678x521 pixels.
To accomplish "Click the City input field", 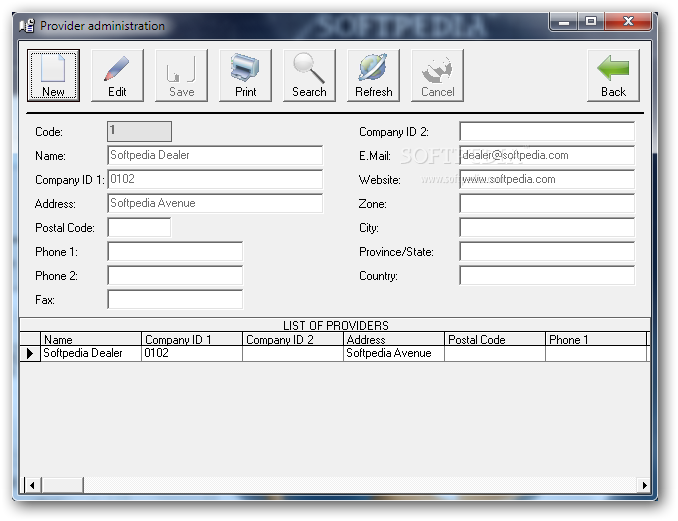I will [547, 227].
